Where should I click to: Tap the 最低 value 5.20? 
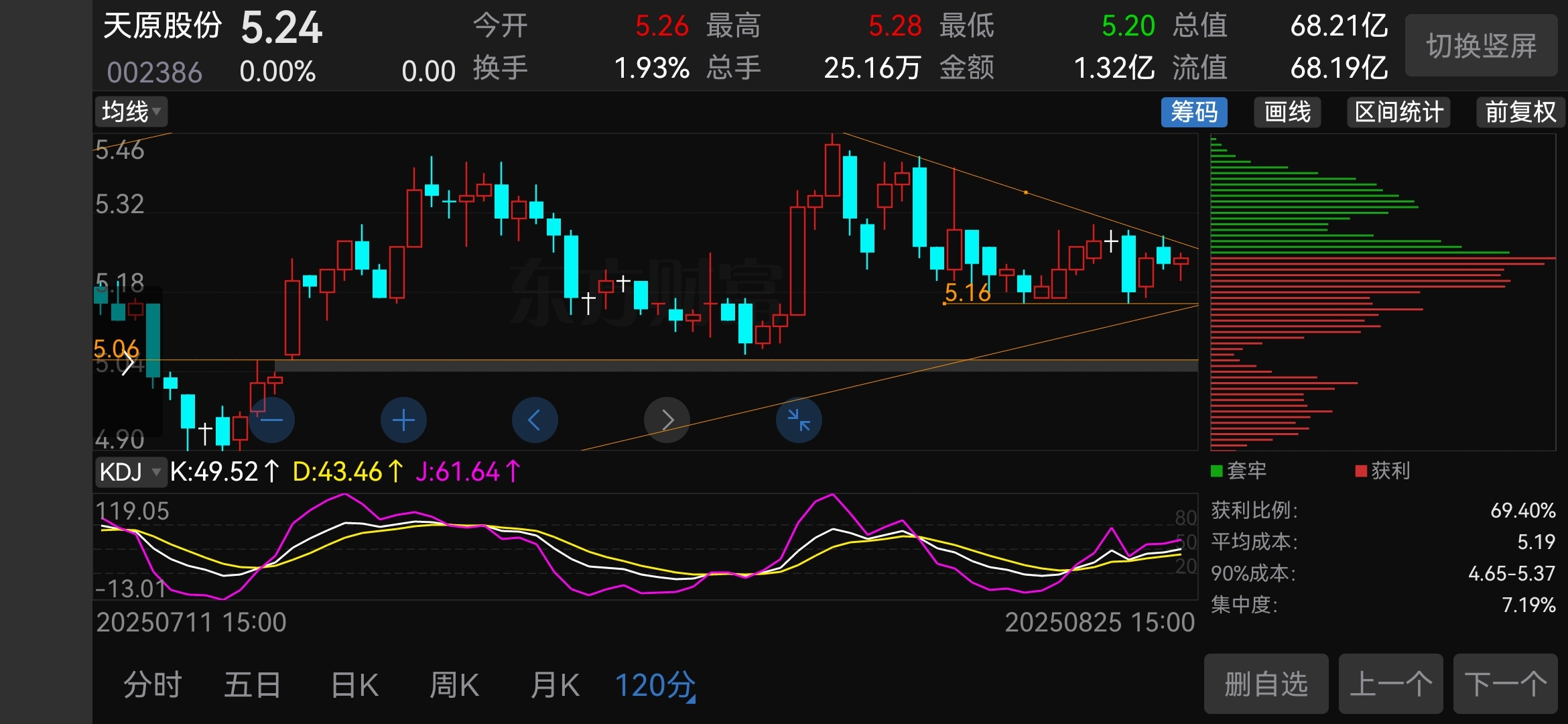click(1128, 26)
